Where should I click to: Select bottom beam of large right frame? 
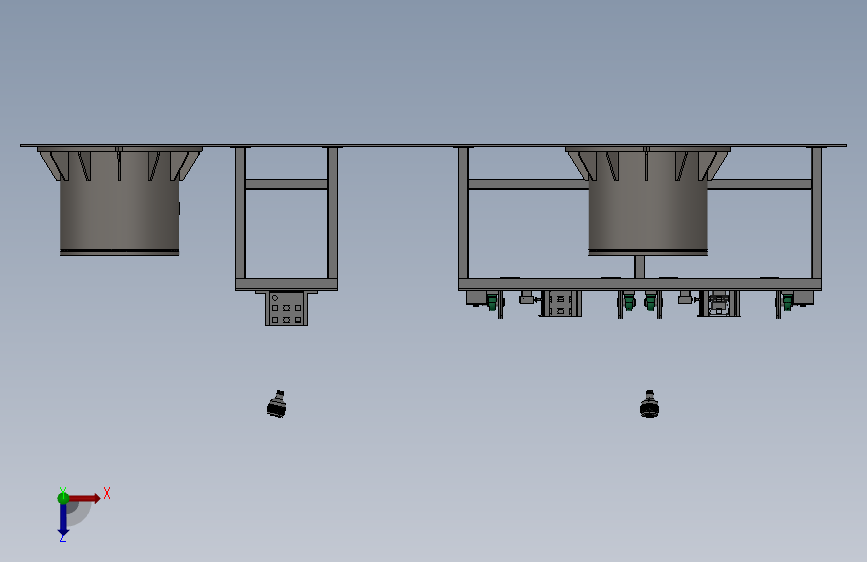point(640,284)
